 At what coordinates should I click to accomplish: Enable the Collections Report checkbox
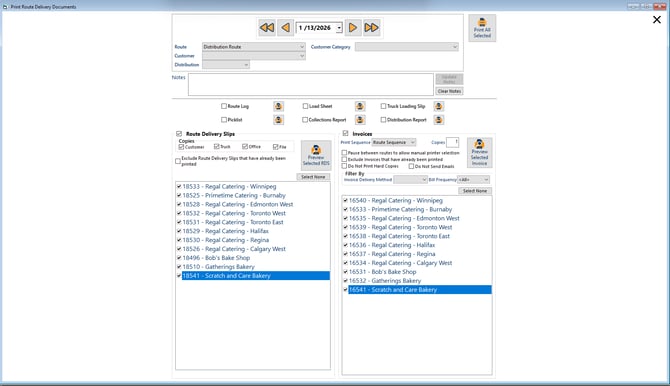click(305, 120)
